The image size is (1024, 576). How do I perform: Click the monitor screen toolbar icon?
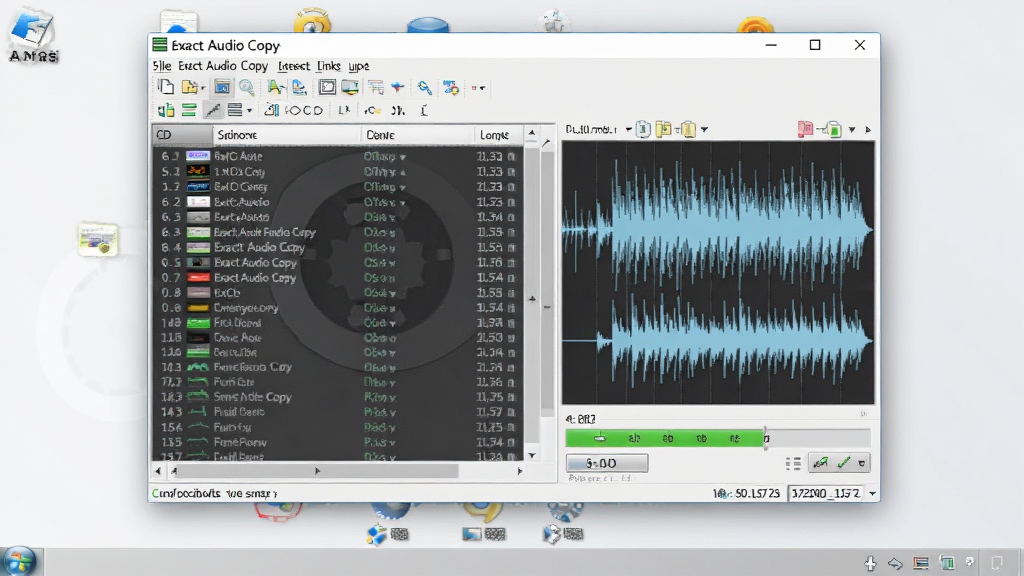point(350,87)
